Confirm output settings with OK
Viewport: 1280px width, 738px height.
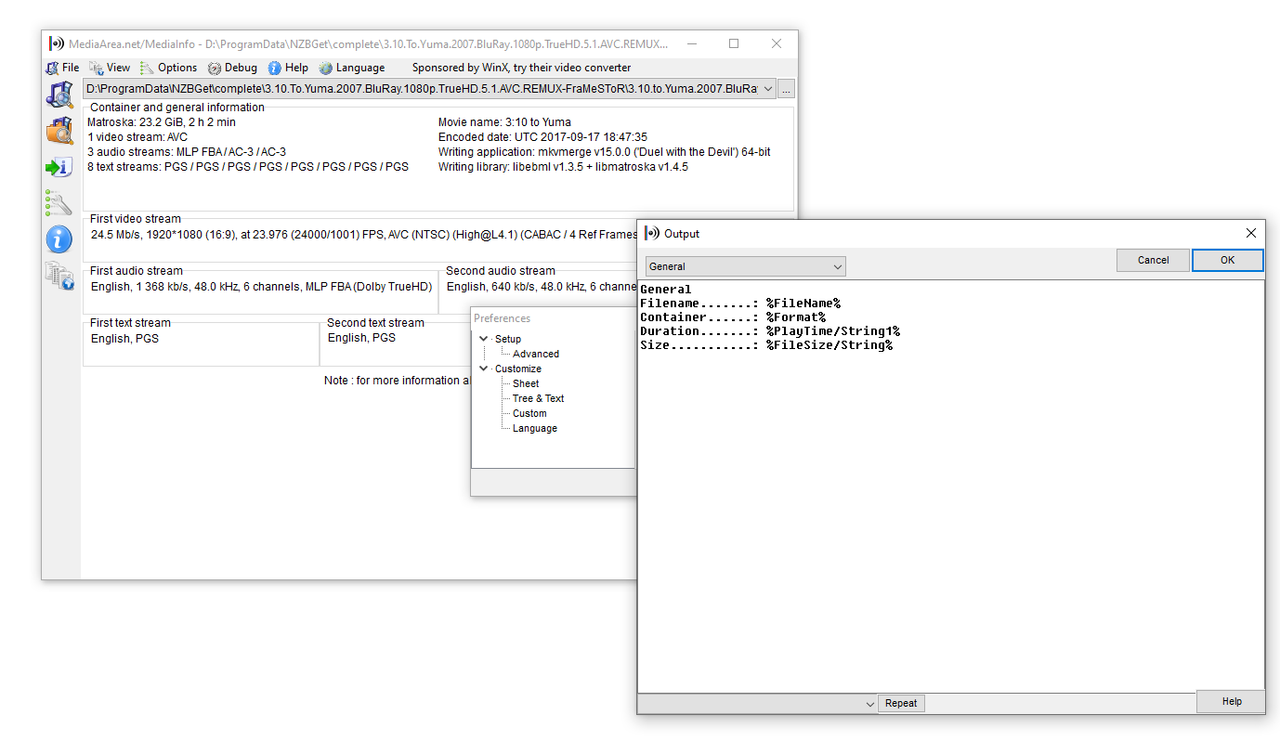pyautogui.click(x=1227, y=259)
